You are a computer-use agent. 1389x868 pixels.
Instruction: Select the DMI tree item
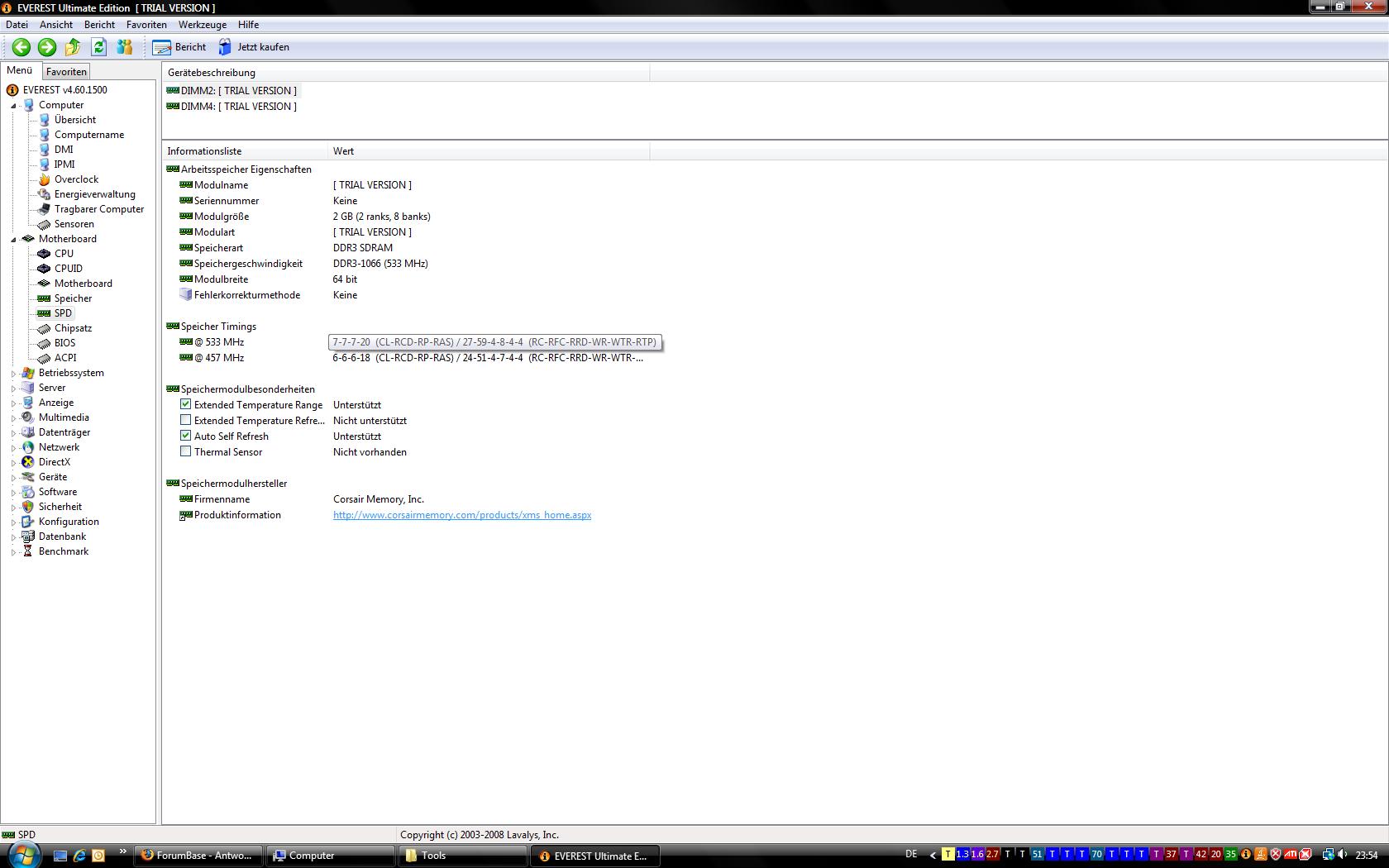[x=64, y=150]
